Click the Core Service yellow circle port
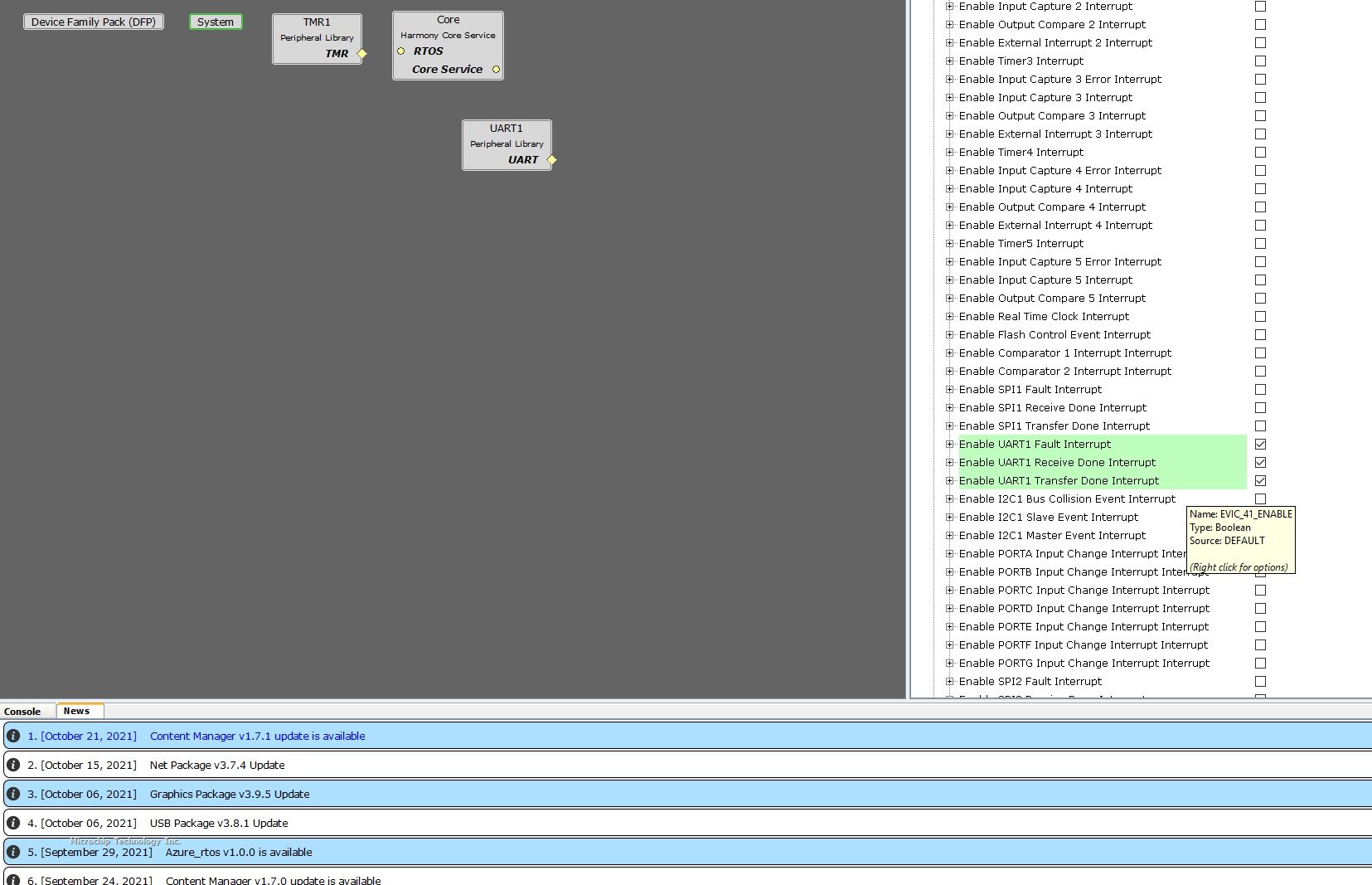The image size is (1372, 885). click(x=496, y=70)
